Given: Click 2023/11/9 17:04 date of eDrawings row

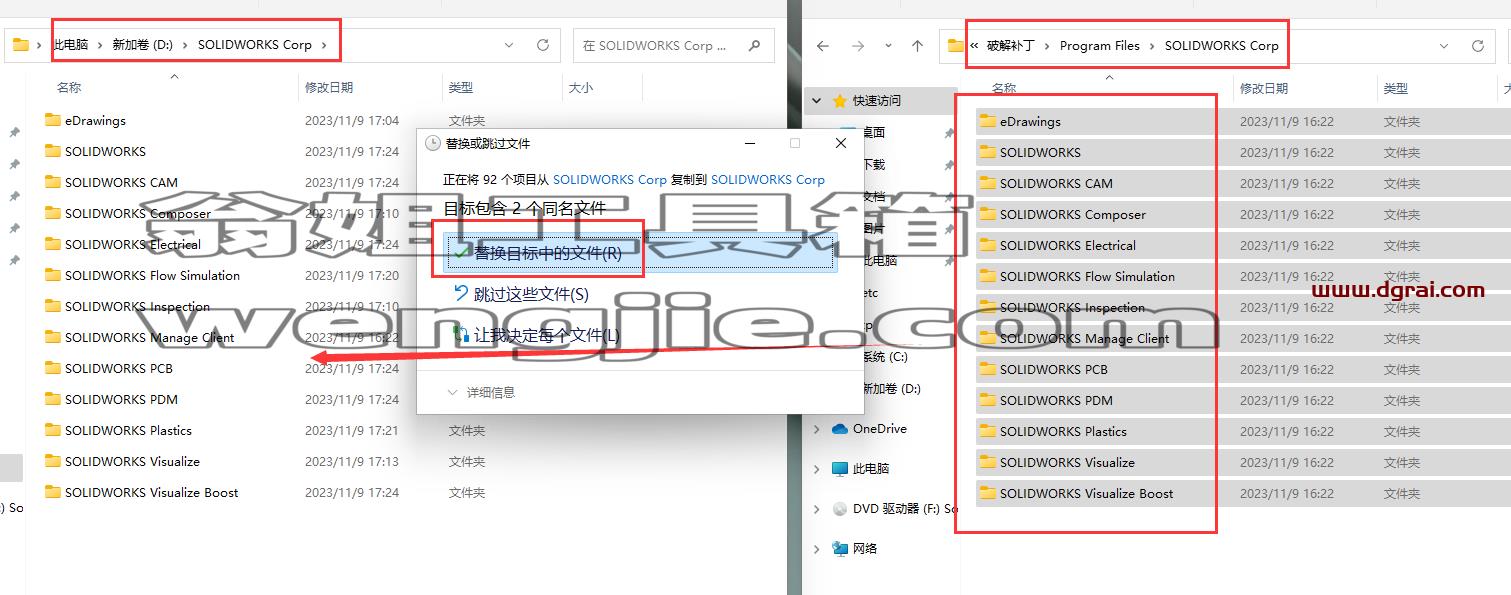Looking at the screenshot, I should point(352,120).
